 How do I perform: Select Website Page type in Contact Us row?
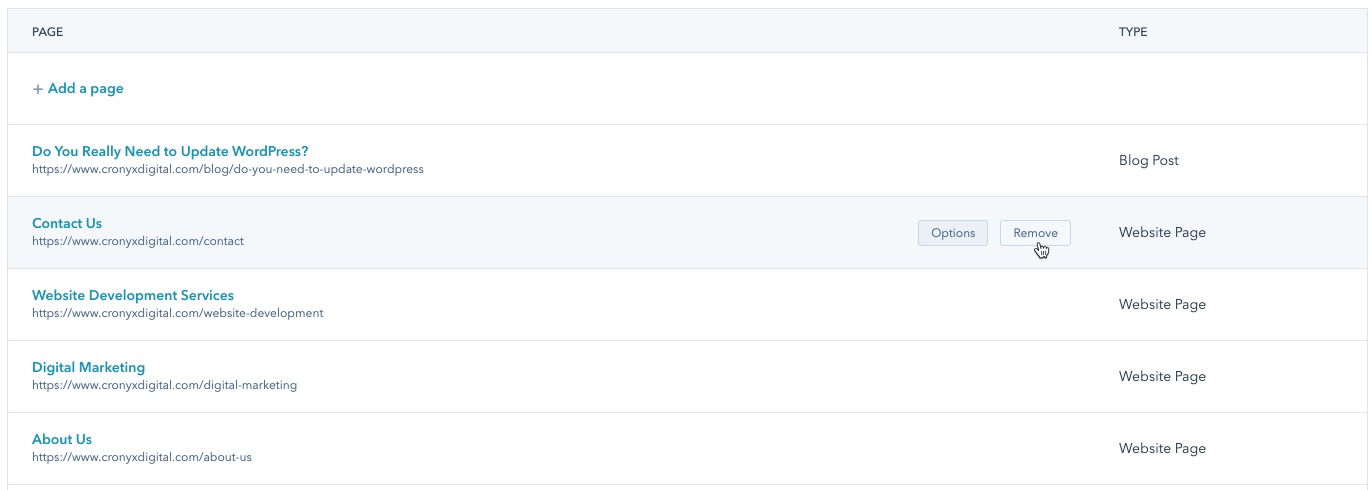click(1162, 232)
